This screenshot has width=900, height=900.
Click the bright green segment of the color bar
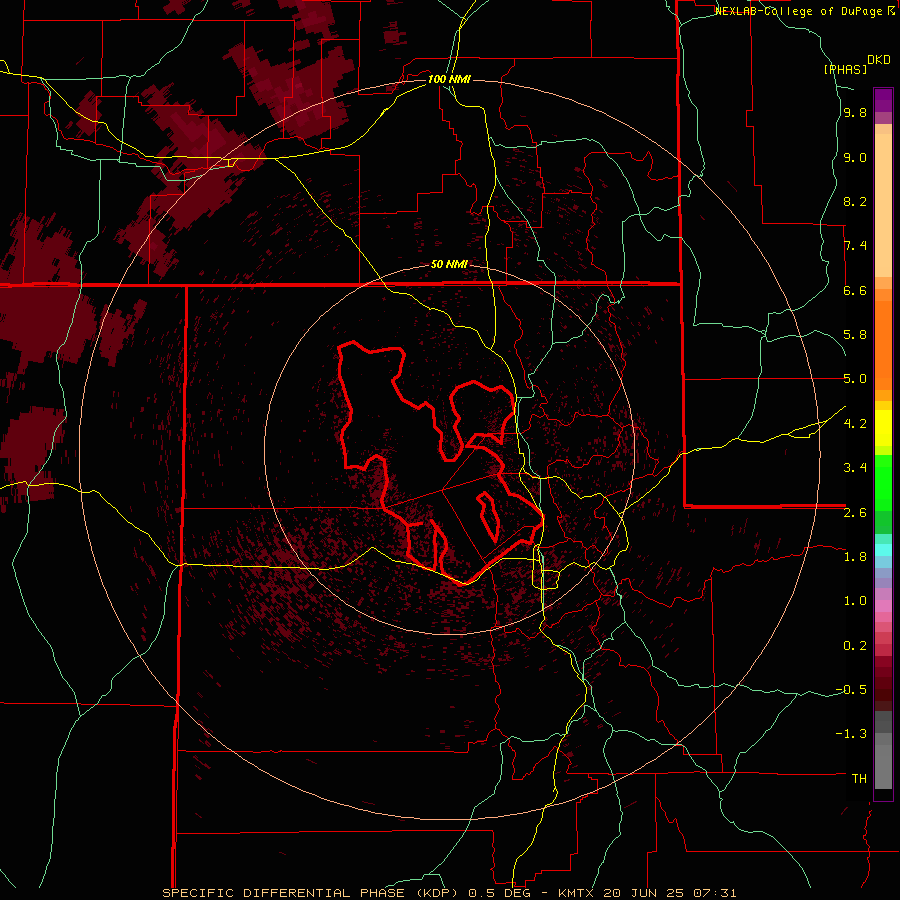[x=883, y=482]
